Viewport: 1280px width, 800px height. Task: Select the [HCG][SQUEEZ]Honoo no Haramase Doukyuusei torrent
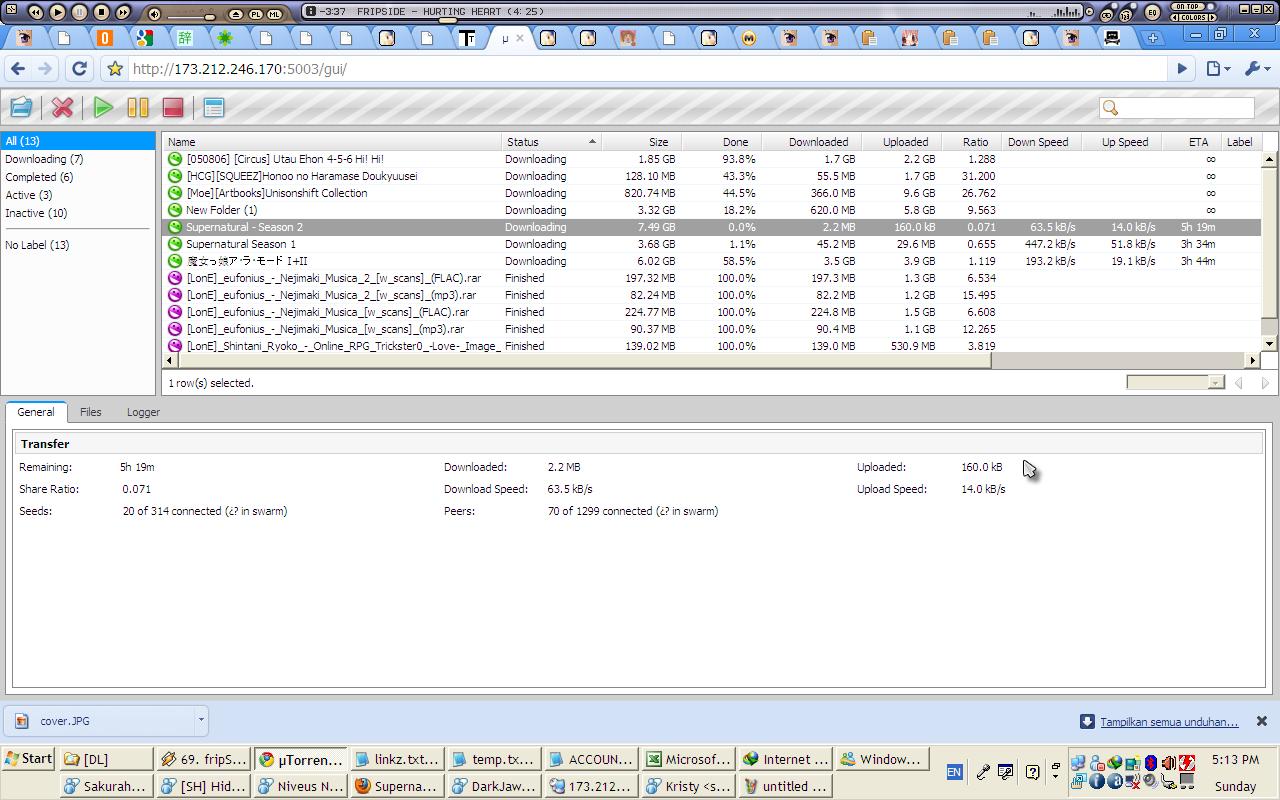click(x=711, y=176)
